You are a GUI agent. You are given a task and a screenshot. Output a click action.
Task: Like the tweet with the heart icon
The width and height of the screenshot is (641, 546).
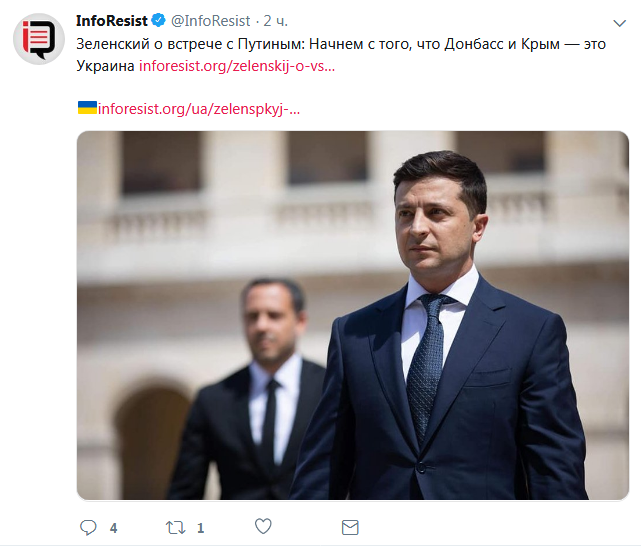263,526
